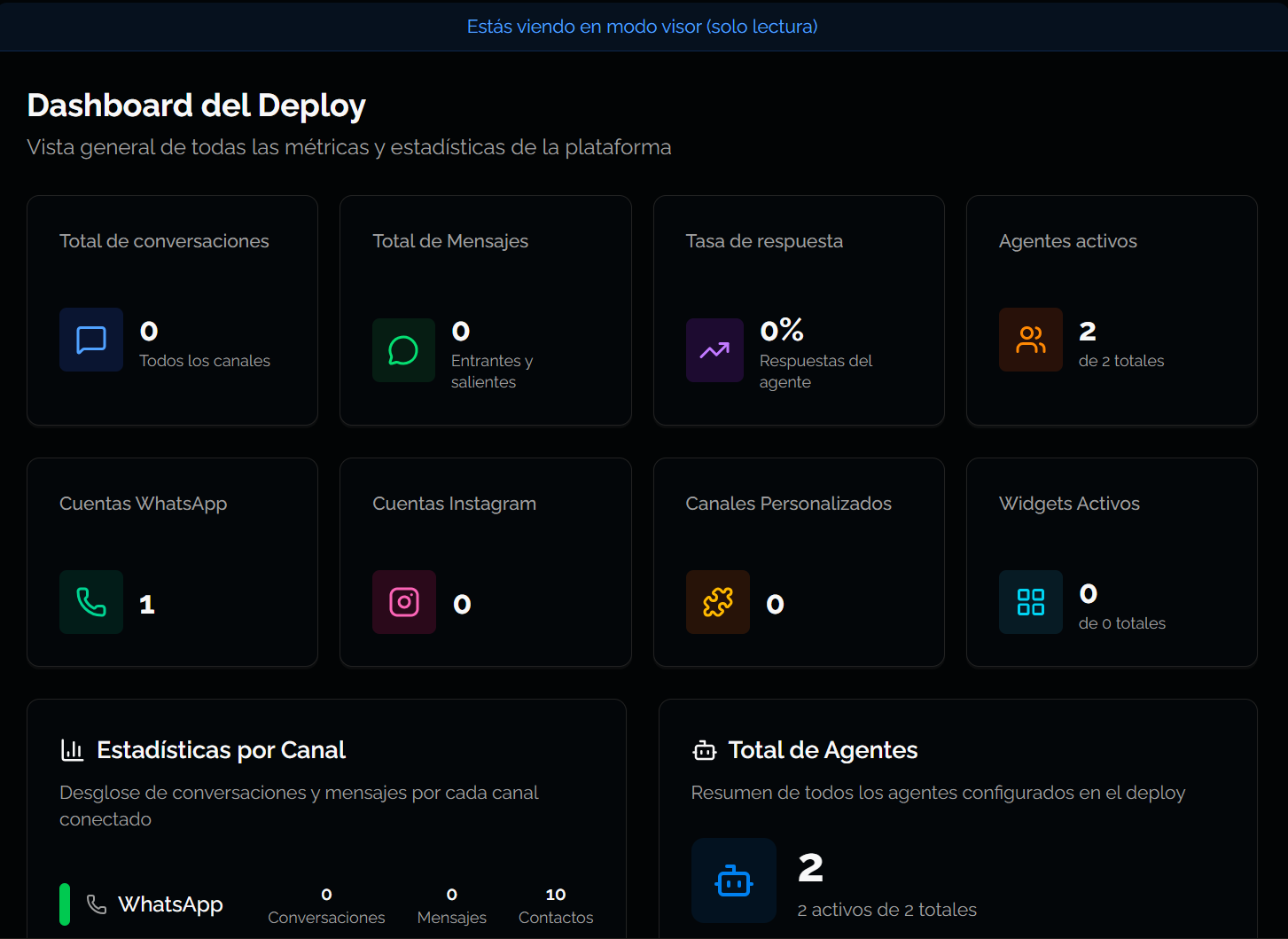Click the small robot icon beside Total de Agentes heading
The image size is (1288, 939).
pyautogui.click(x=704, y=750)
